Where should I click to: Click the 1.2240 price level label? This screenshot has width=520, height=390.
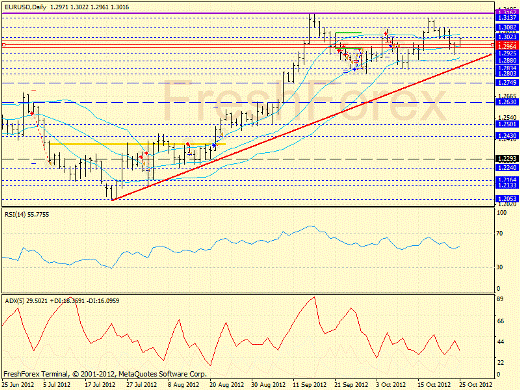[507, 168]
